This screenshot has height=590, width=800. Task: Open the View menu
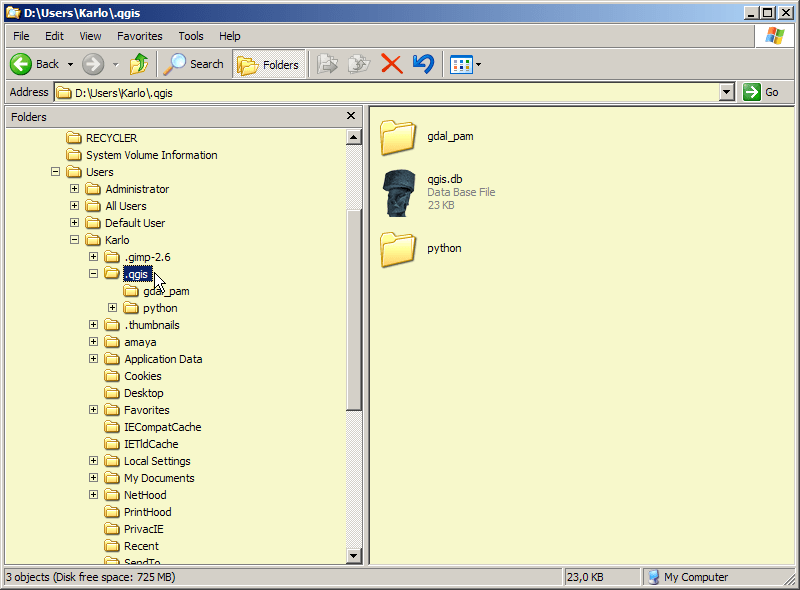click(90, 36)
